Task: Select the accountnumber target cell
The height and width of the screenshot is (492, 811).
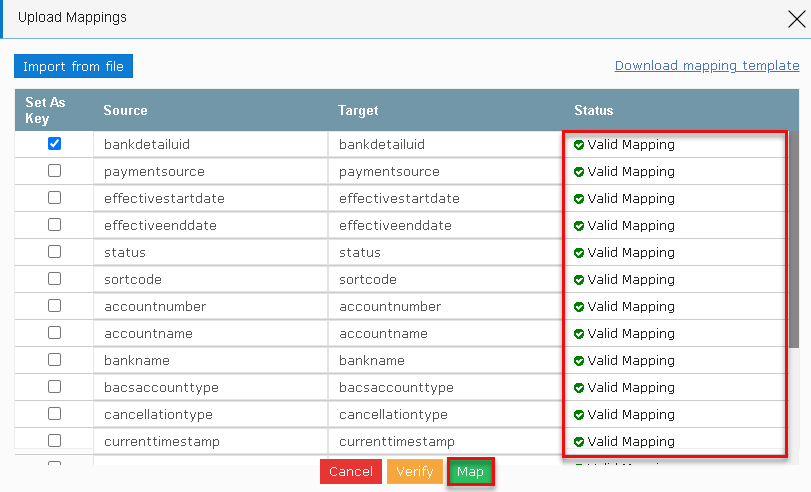Action: [445, 306]
